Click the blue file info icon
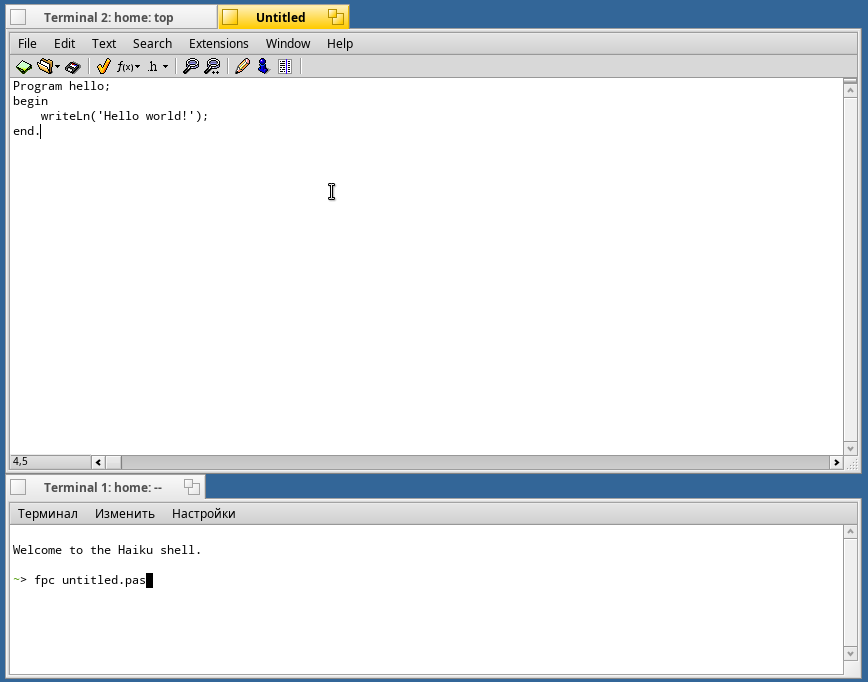The image size is (868, 682). pyautogui.click(x=264, y=66)
